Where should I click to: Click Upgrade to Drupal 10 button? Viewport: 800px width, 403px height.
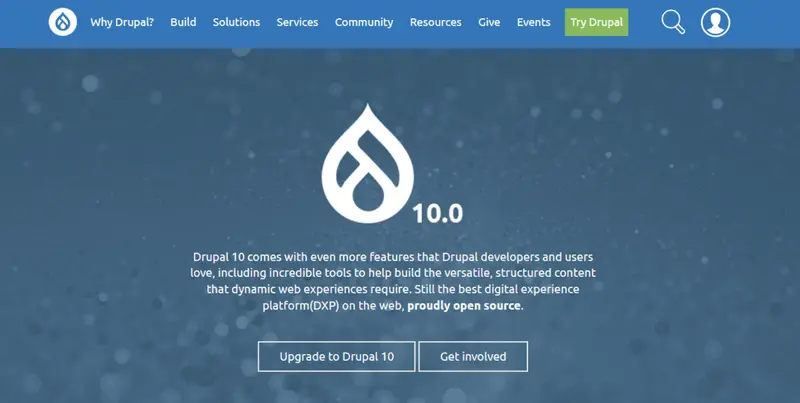click(x=337, y=357)
